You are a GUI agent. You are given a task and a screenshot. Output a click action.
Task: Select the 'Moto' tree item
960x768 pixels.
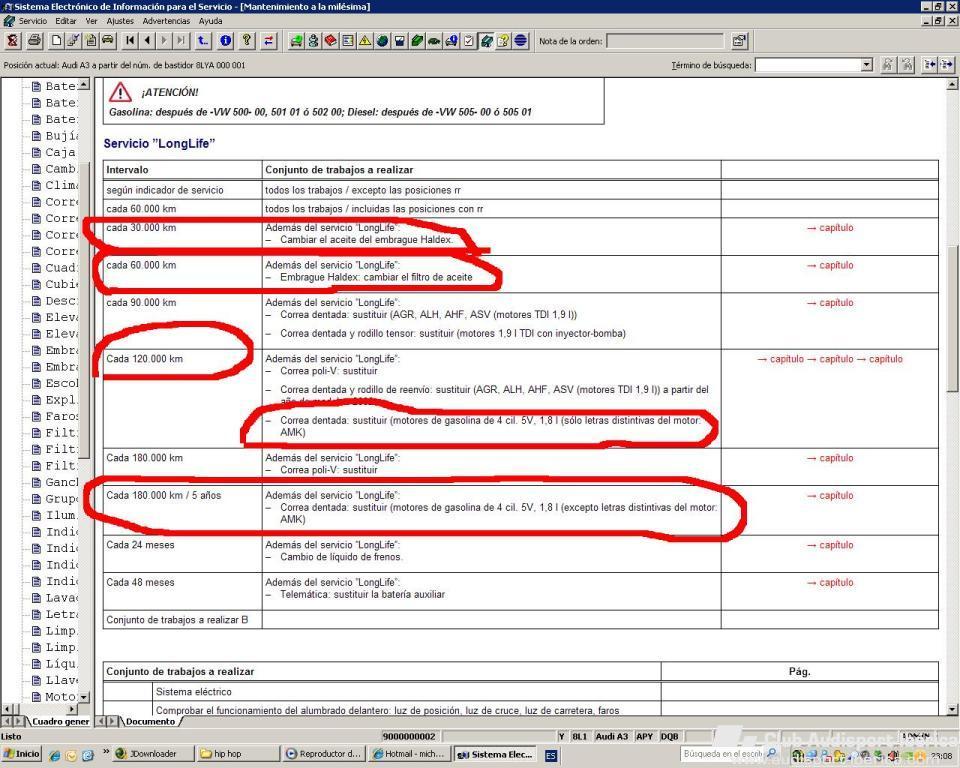[x=54, y=697]
